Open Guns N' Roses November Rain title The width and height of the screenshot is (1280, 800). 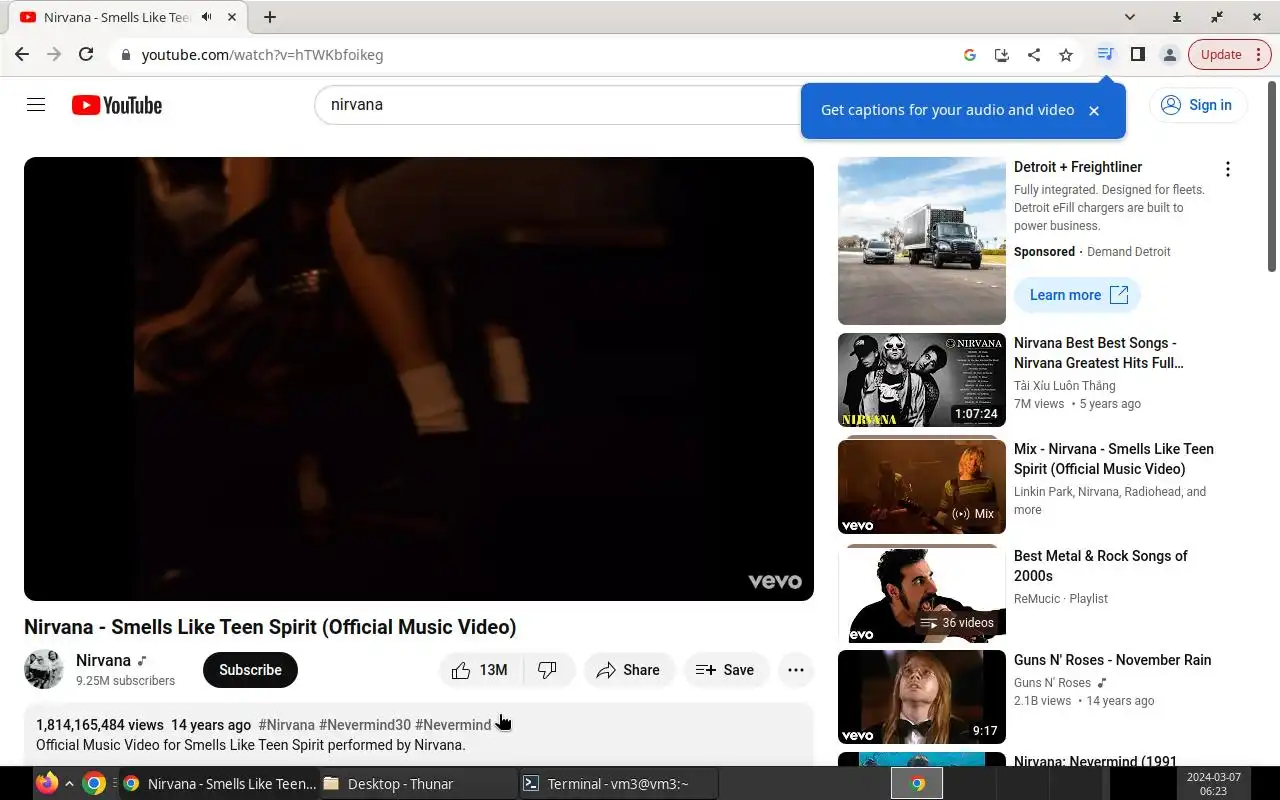tap(1112, 660)
